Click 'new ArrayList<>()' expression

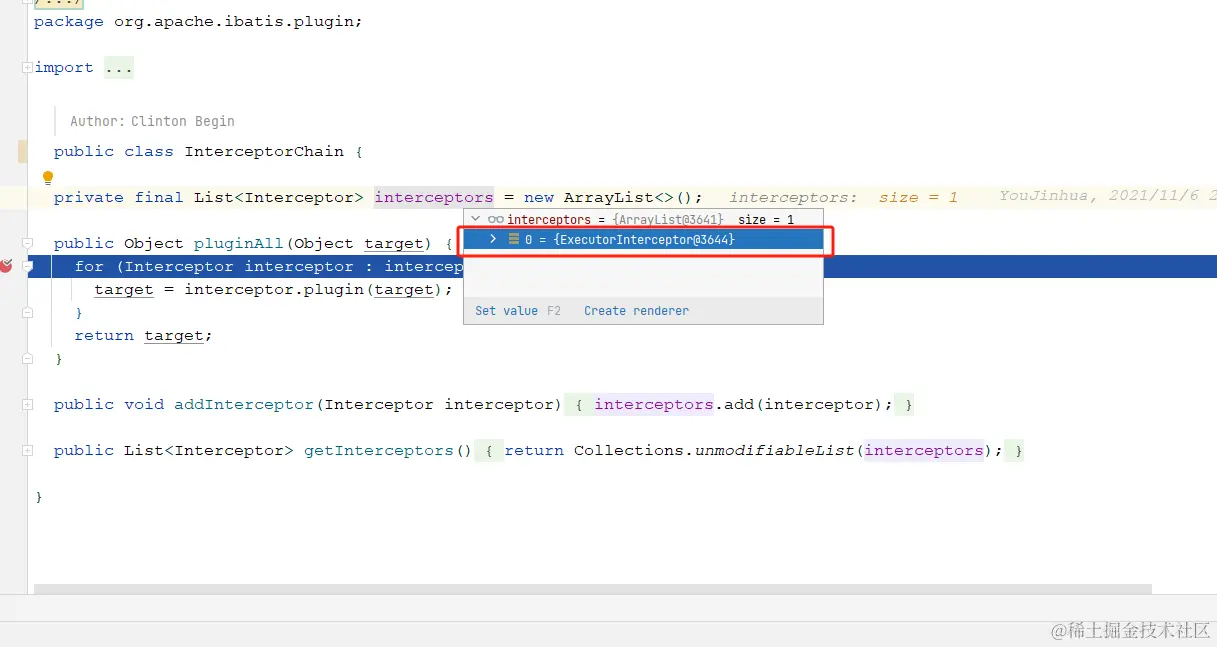pos(609,197)
